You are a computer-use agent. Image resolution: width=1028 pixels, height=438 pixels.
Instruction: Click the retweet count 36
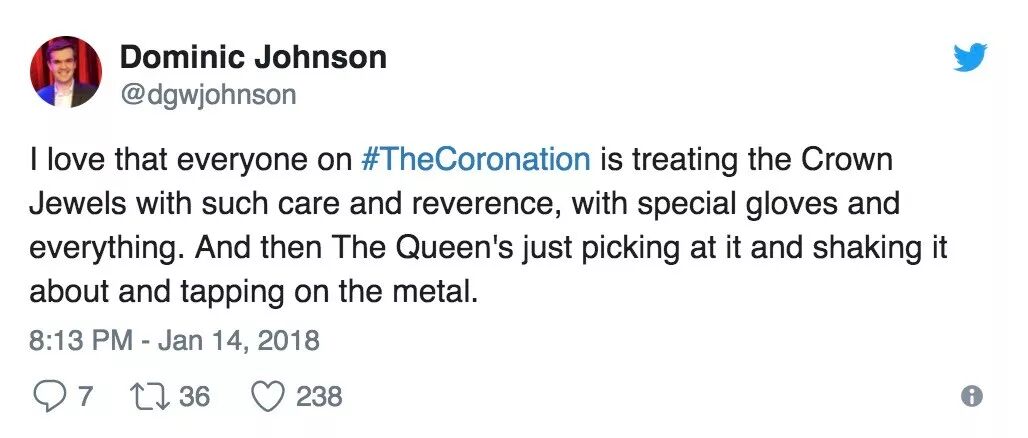click(194, 397)
